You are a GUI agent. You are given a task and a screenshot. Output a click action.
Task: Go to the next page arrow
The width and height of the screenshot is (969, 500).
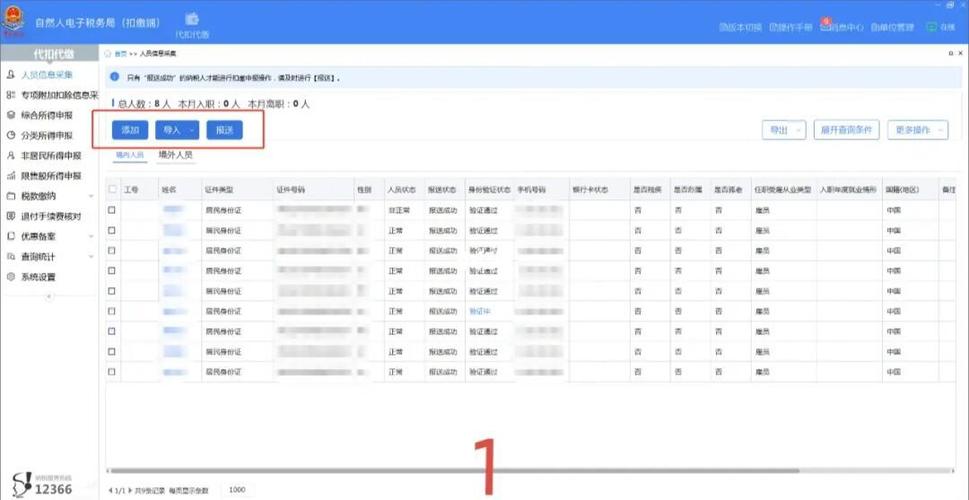click(129, 490)
